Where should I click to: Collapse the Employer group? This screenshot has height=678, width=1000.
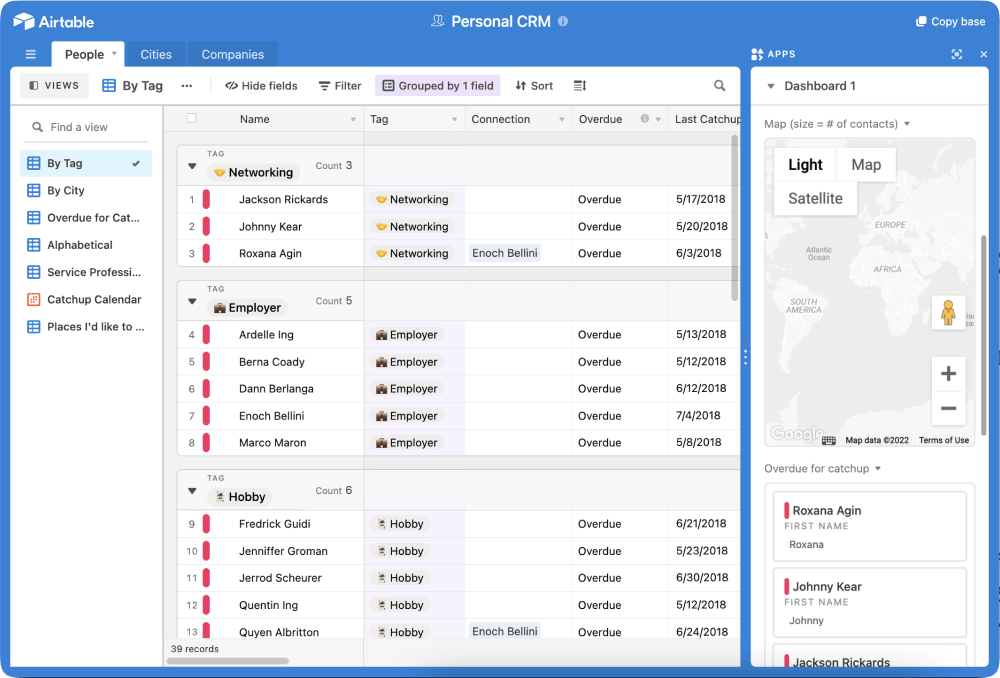pos(192,302)
